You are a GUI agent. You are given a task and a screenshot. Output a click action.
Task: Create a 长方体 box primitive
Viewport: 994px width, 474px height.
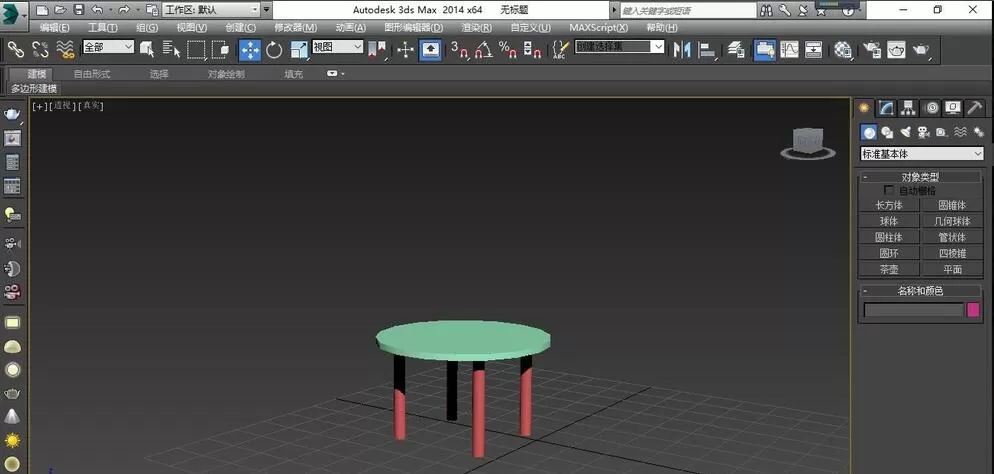(889, 205)
